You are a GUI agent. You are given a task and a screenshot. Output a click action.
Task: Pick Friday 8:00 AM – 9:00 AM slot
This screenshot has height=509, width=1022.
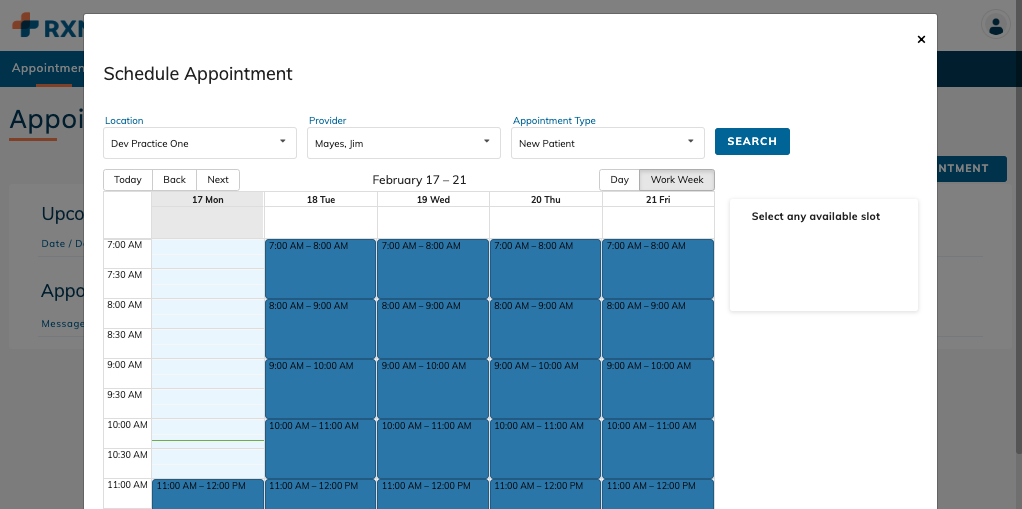658,329
